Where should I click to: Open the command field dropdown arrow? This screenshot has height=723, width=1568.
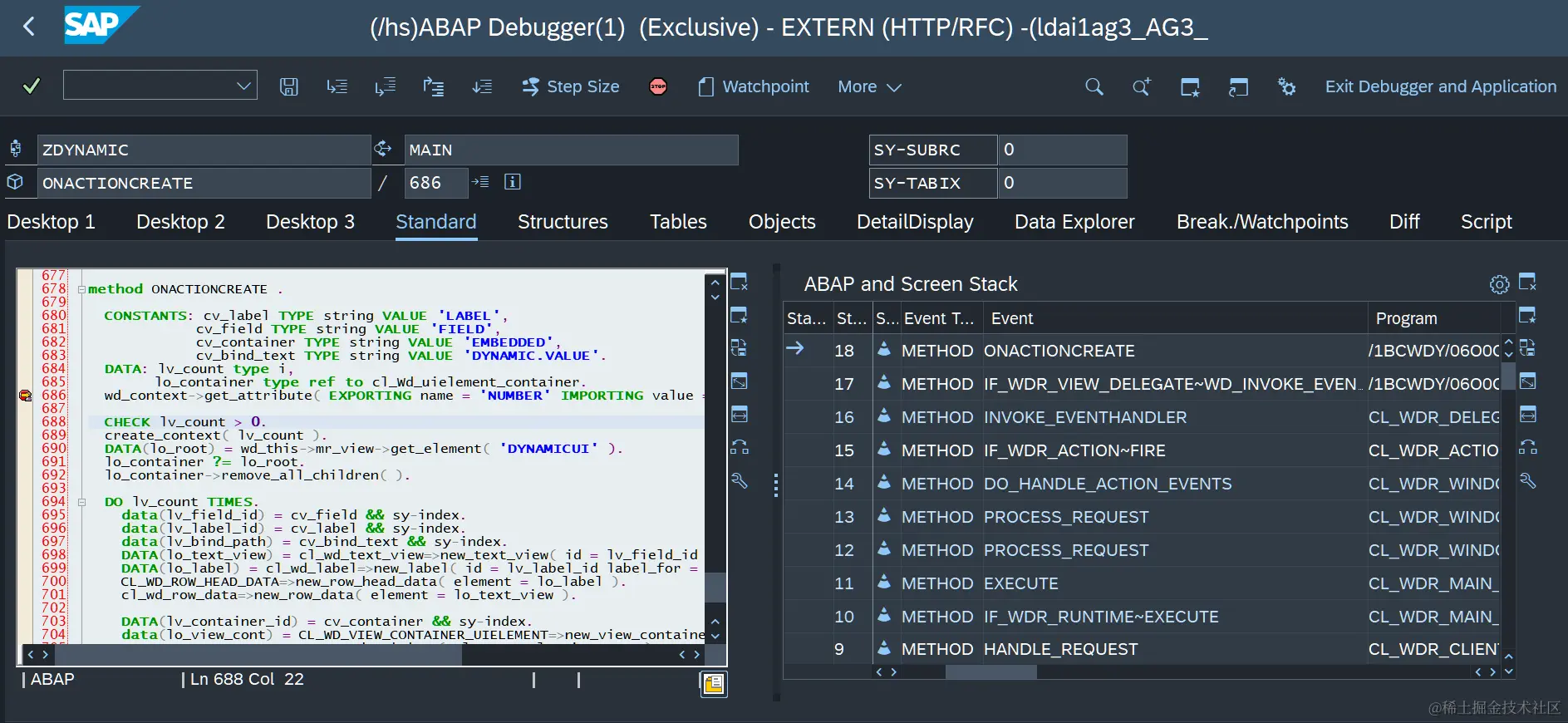[x=243, y=86]
